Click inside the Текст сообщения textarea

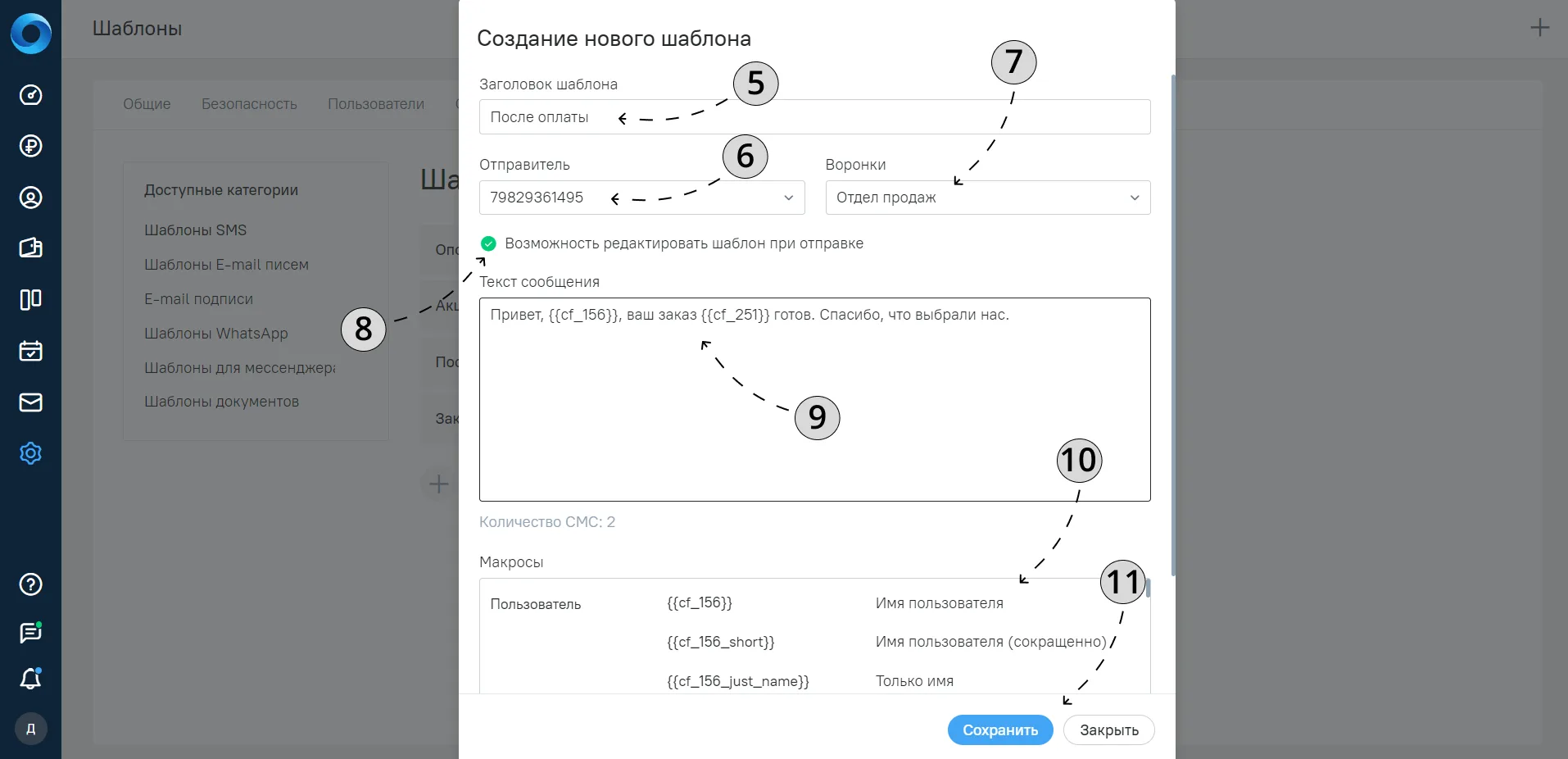pyautogui.click(x=815, y=399)
